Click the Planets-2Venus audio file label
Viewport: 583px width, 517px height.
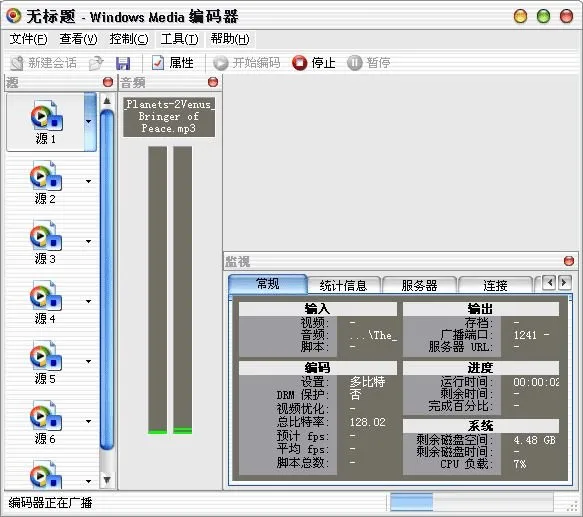(169, 116)
